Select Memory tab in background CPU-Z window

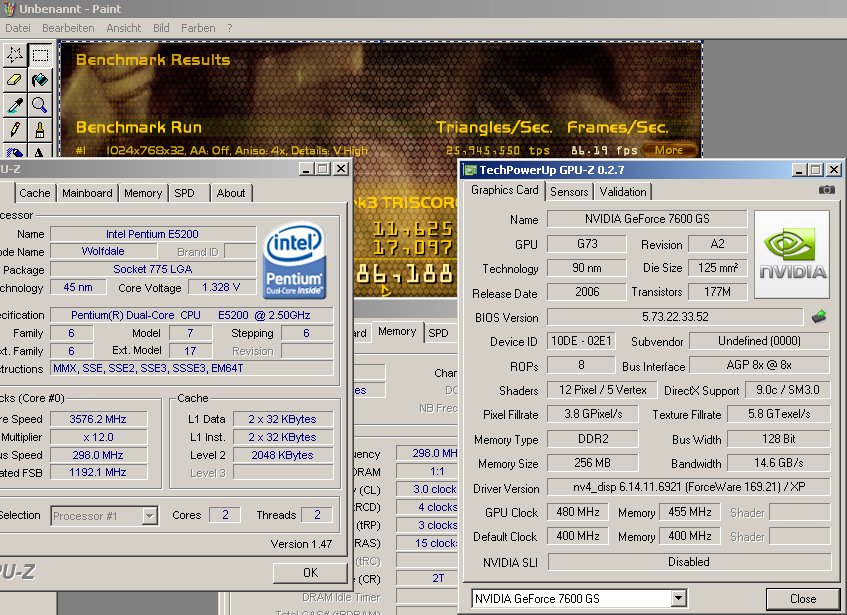397,332
